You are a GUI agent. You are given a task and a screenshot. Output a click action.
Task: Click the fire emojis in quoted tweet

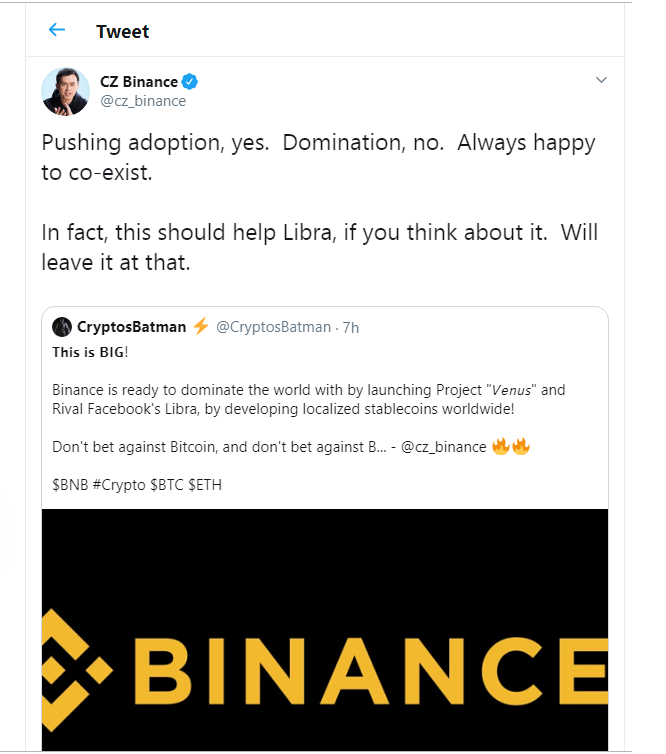[511, 446]
